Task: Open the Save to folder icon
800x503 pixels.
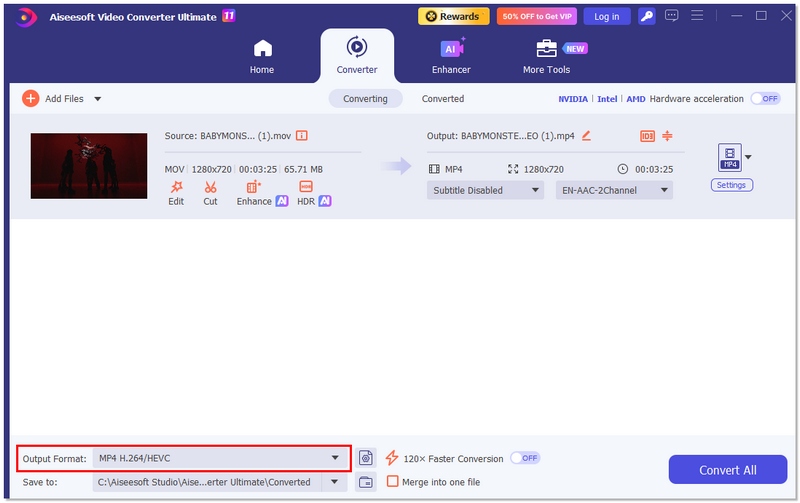Action: click(x=366, y=482)
